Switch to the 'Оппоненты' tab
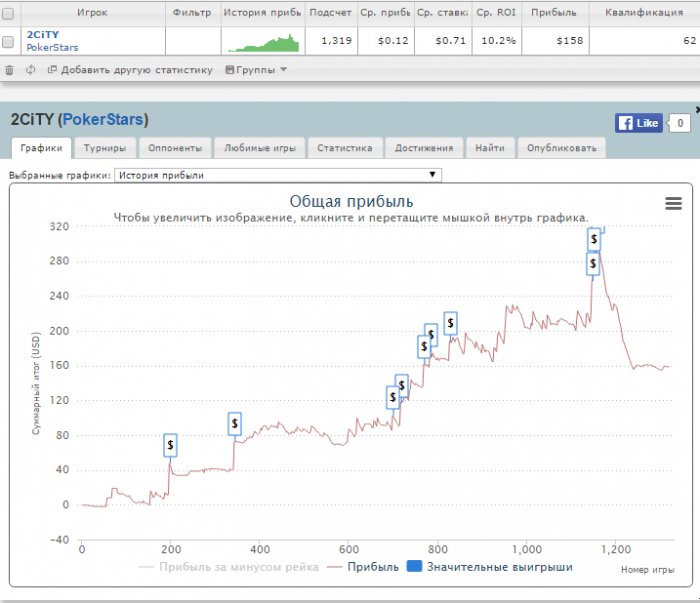The image size is (700, 603). click(x=175, y=148)
